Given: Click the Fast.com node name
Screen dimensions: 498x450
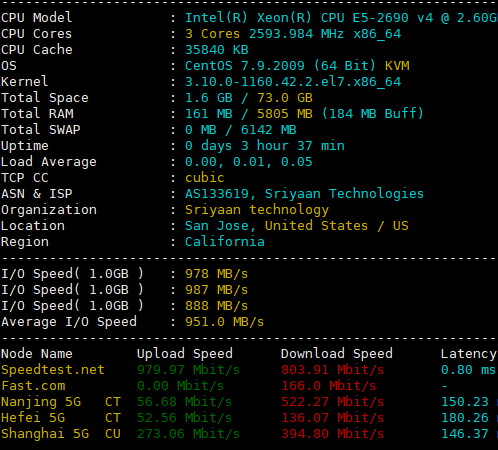Looking at the screenshot, I should 33,386.
